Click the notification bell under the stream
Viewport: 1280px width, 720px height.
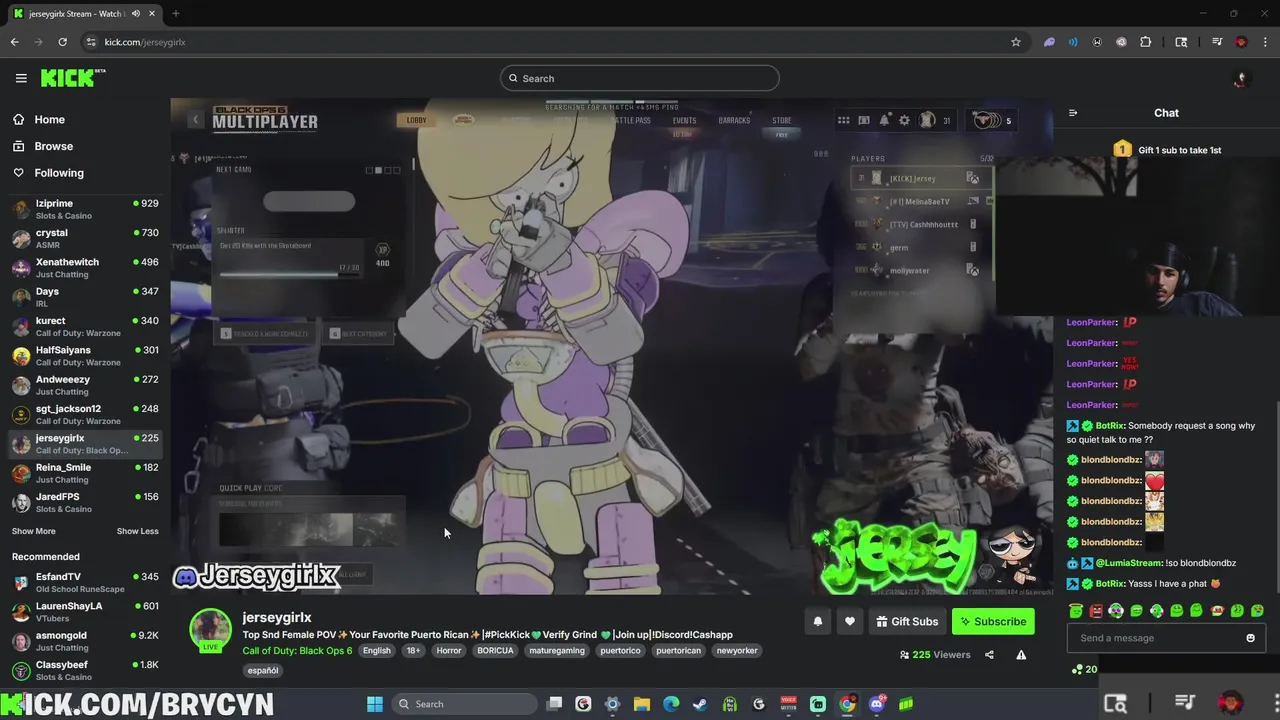(818, 621)
